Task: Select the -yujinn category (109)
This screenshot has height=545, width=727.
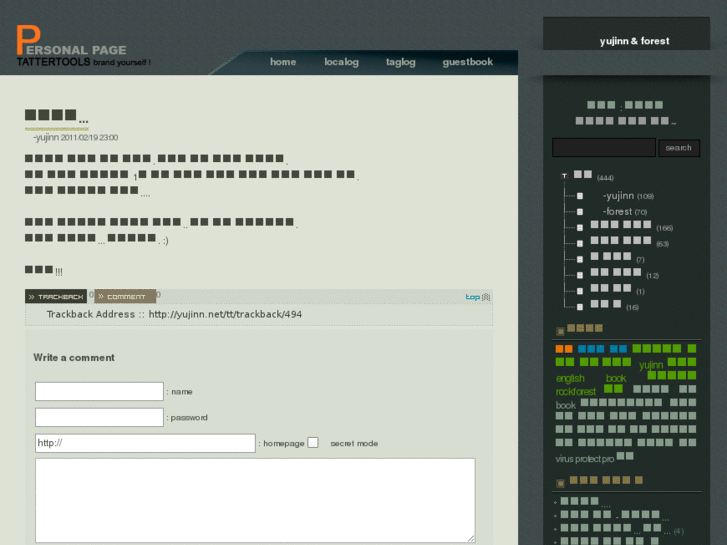Action: tap(628, 196)
